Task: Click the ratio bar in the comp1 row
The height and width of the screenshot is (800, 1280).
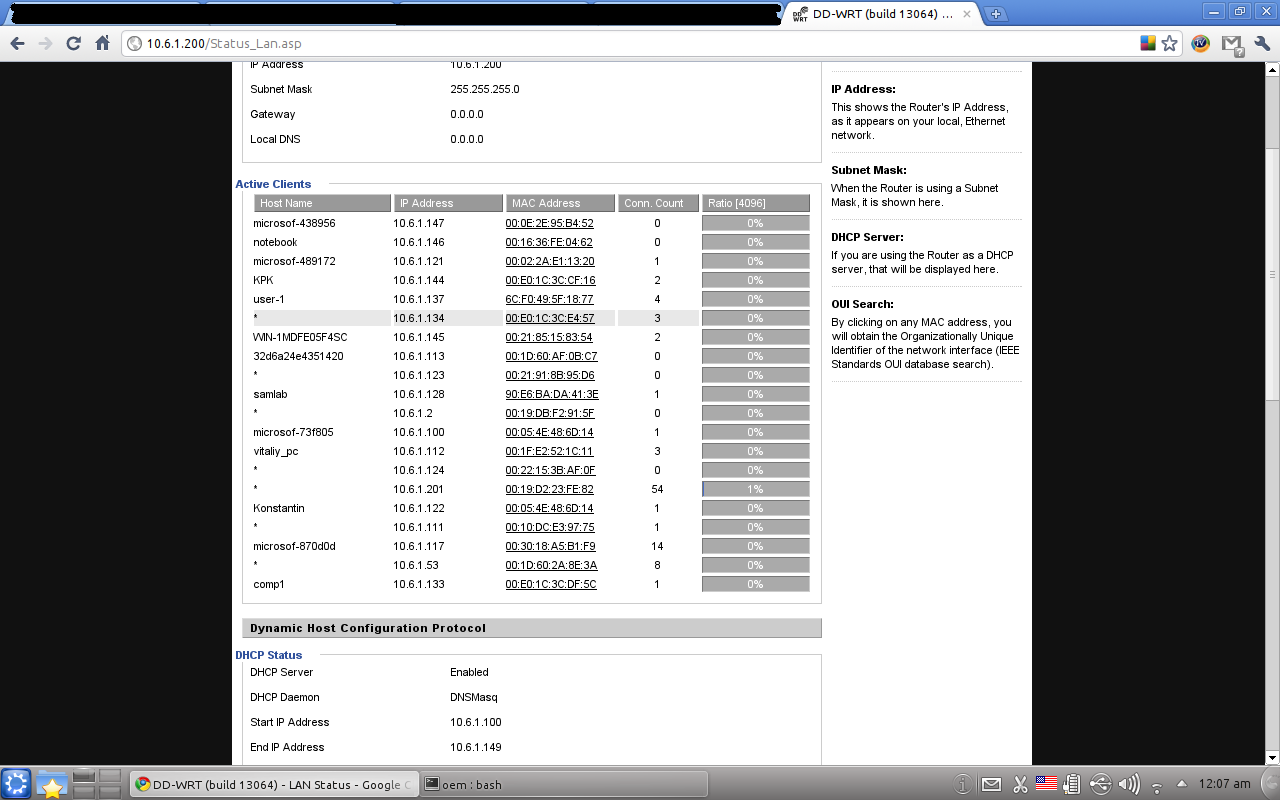Action: click(x=756, y=584)
